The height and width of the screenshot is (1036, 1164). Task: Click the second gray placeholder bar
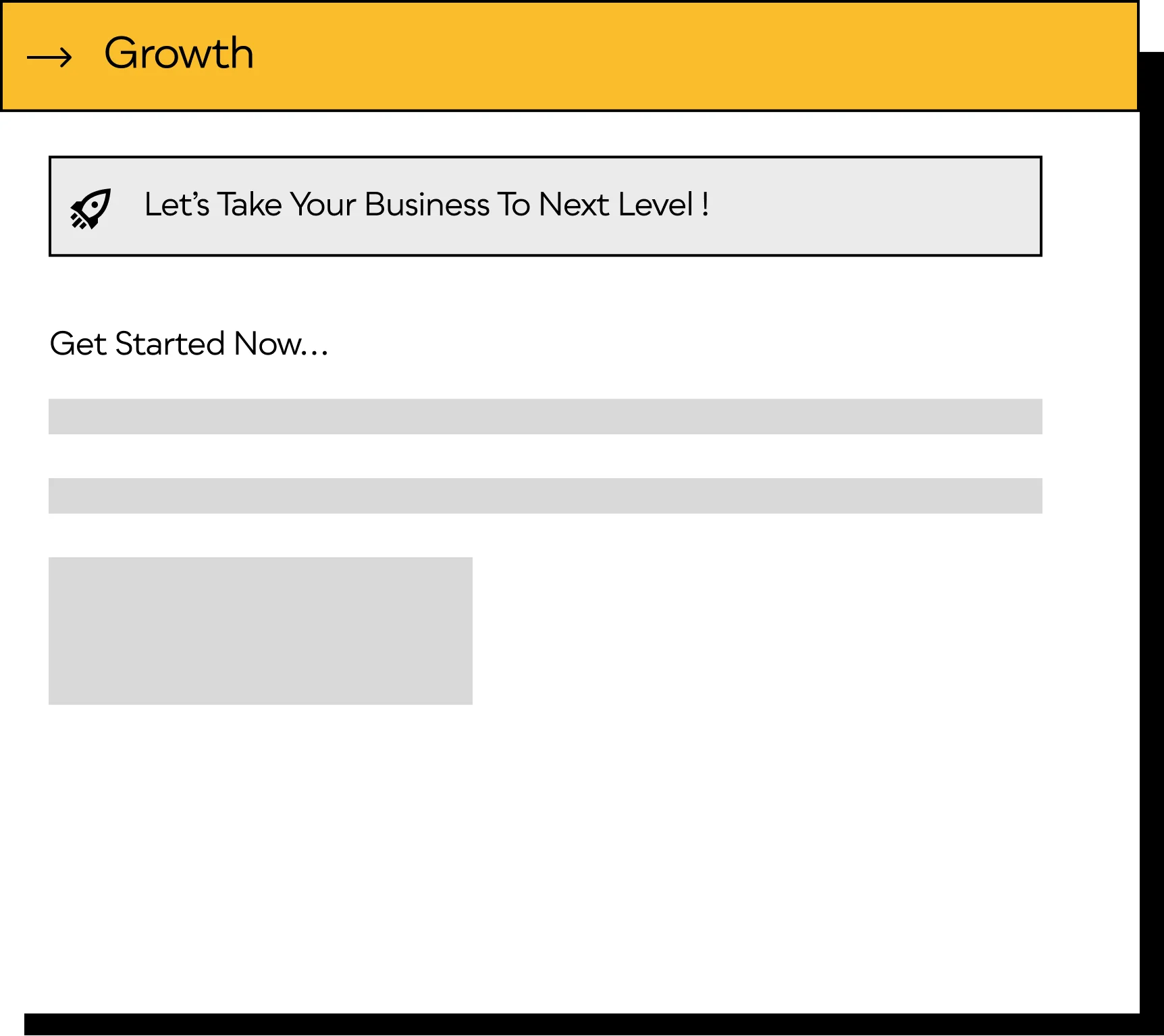545,496
